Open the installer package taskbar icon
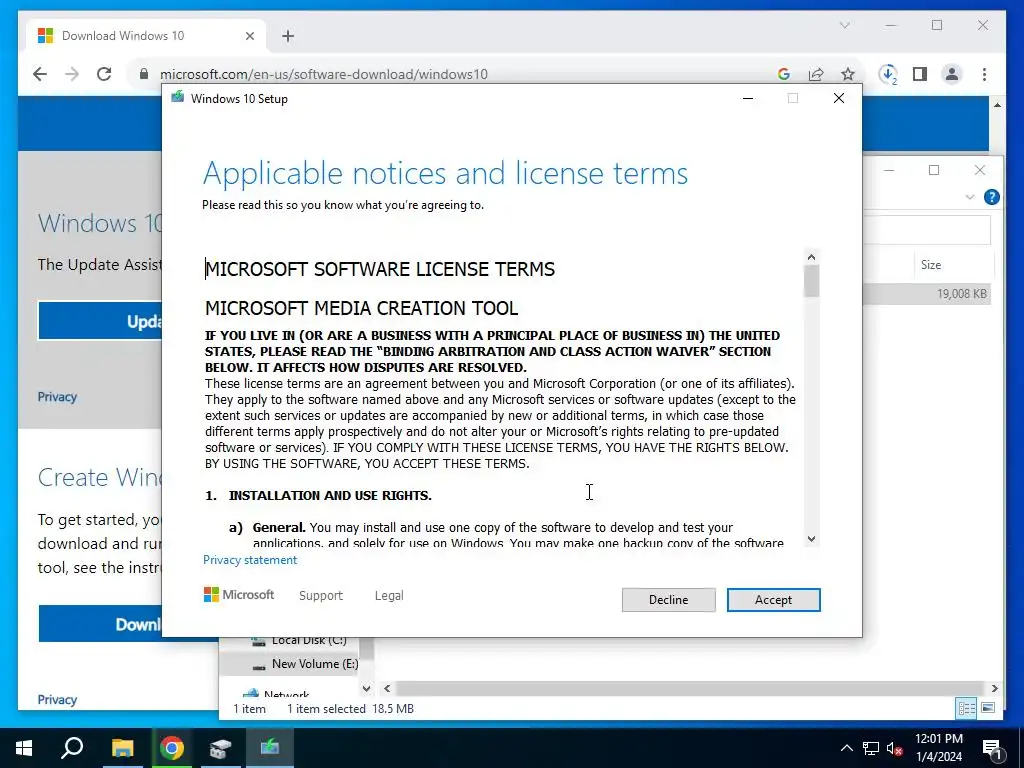 point(221,748)
